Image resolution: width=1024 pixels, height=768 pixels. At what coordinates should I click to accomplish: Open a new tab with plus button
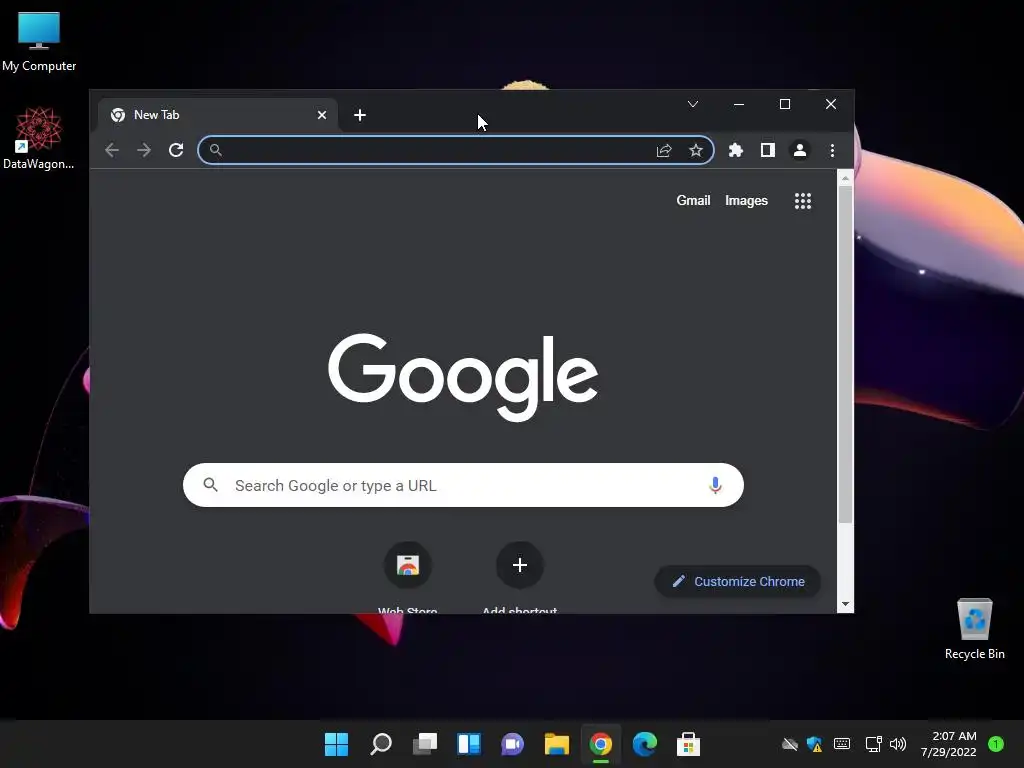coord(360,115)
